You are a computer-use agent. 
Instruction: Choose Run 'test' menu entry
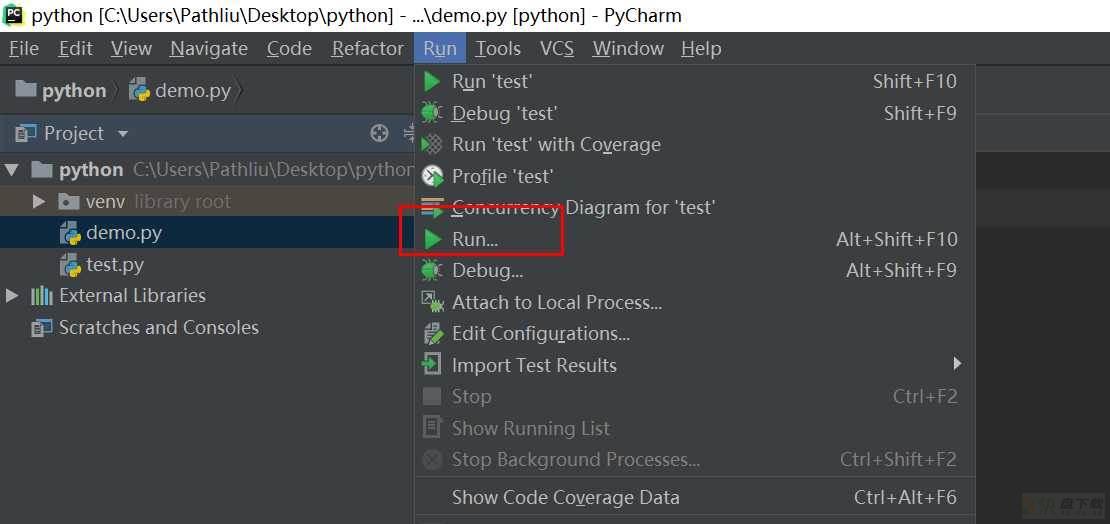click(694, 82)
